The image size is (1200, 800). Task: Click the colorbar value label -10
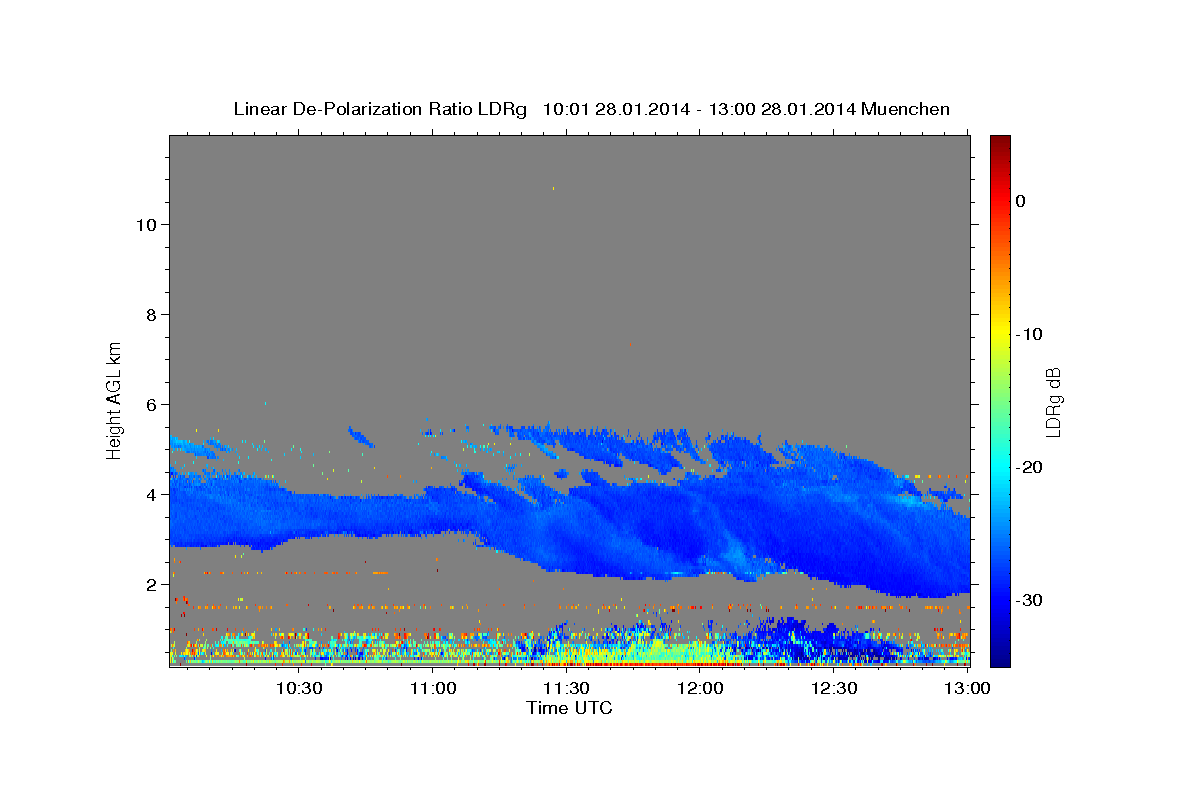click(x=1030, y=334)
